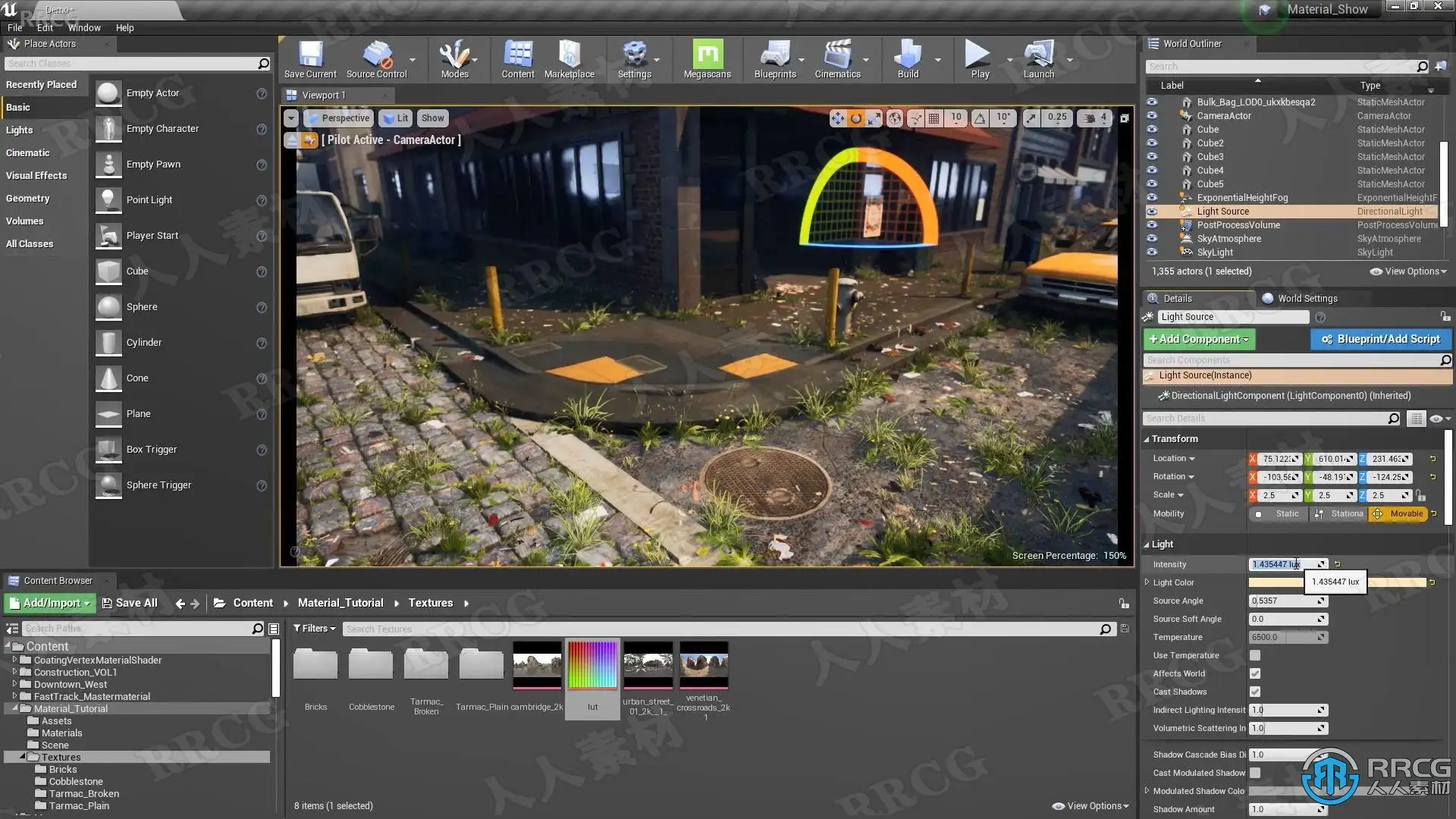Viewport: 1456px width, 819px height.
Task: Click the Light Color swatch bar
Action: (x=1395, y=582)
